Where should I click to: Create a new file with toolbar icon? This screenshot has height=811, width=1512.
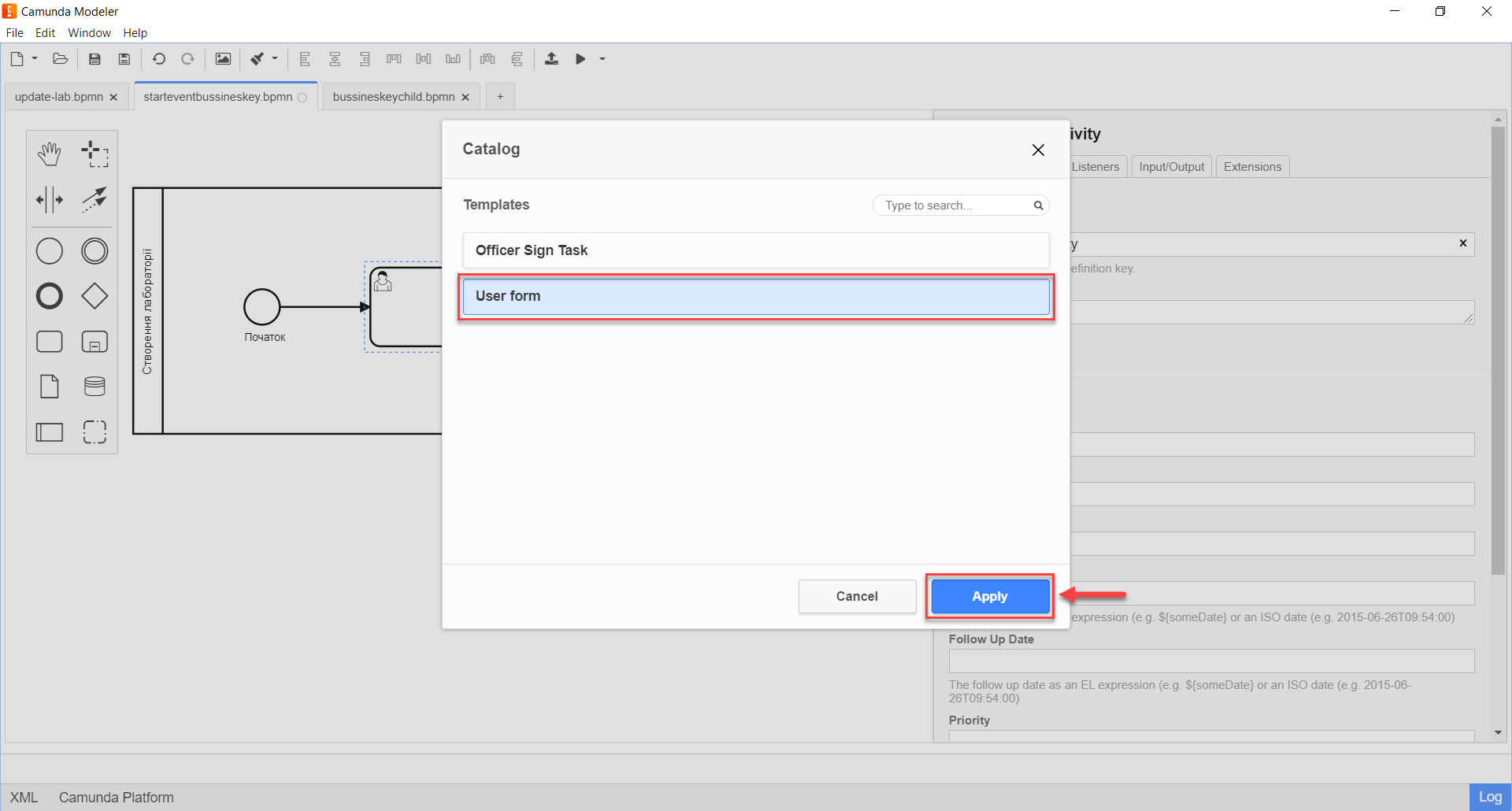[17, 59]
